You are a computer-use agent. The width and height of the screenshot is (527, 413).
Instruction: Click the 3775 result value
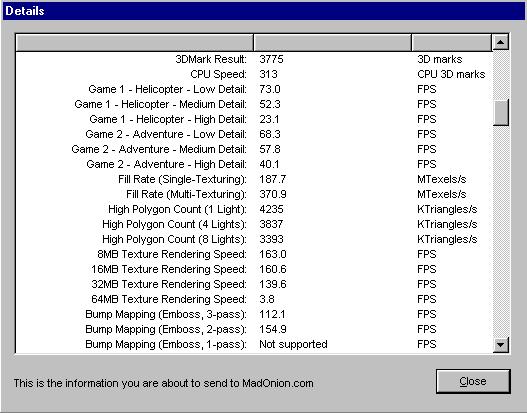coord(271,59)
